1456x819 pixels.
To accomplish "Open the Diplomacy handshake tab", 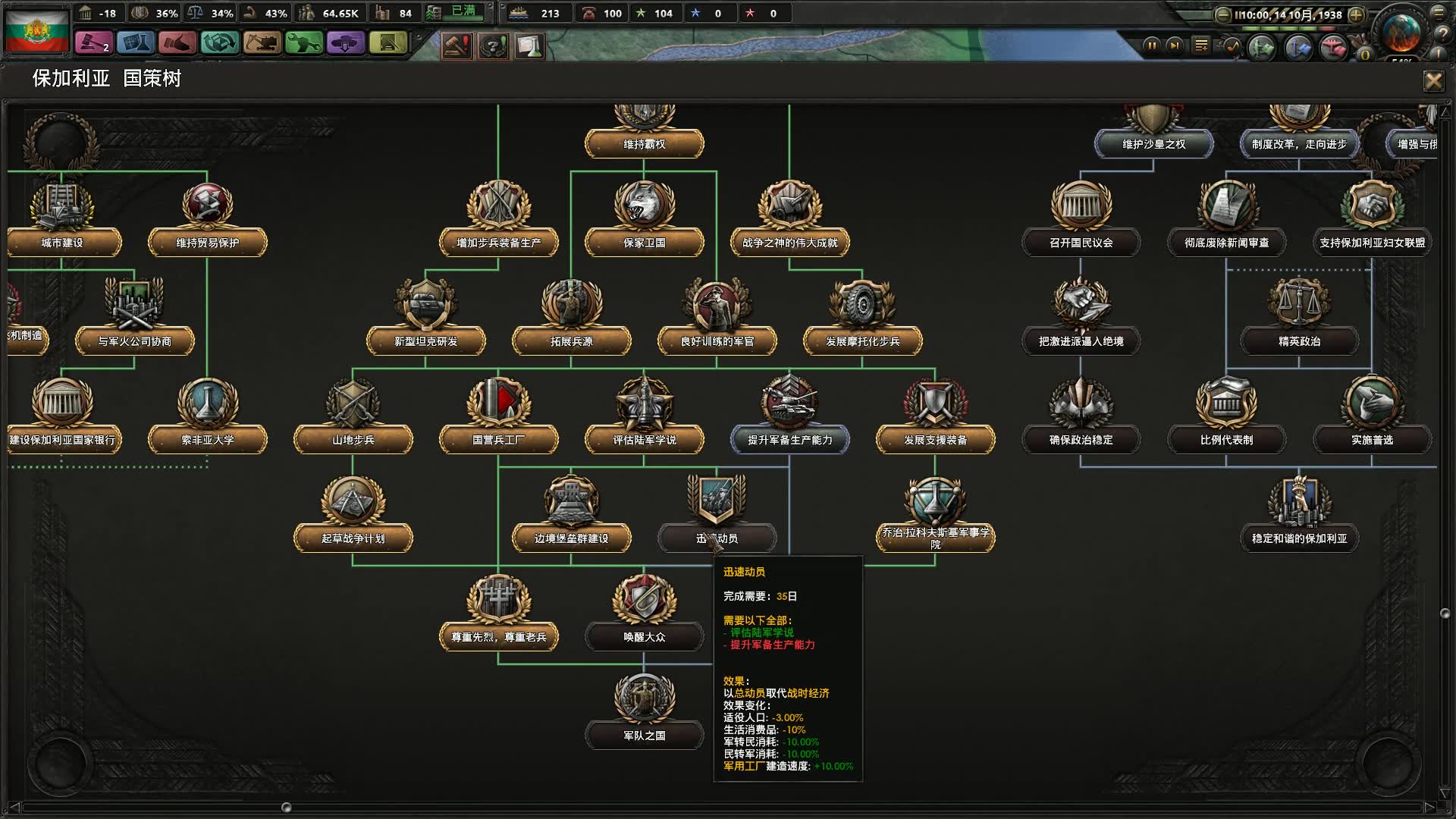I will 177,43.
